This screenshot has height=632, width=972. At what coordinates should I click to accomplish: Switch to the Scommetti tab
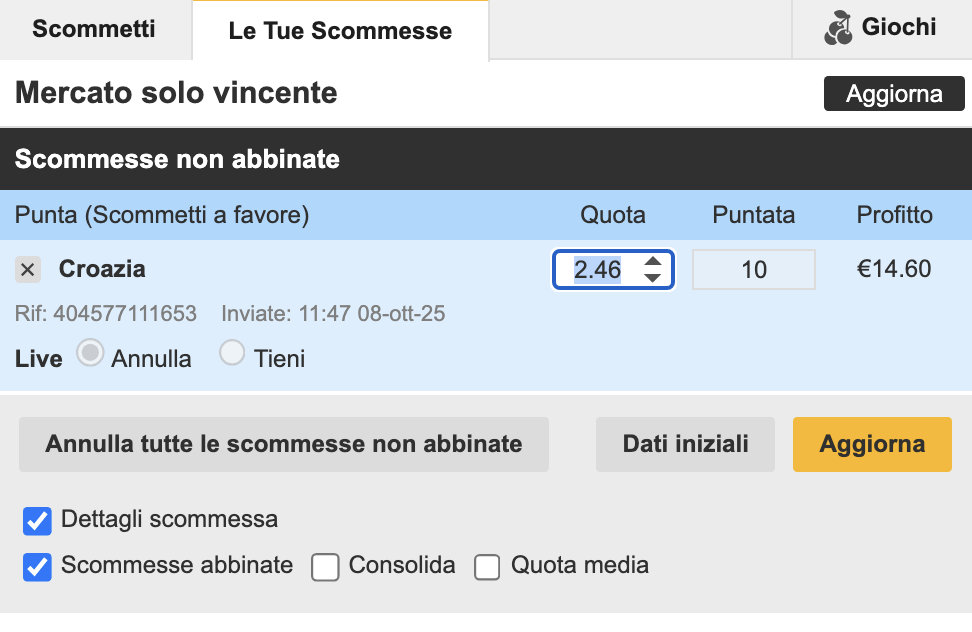pos(94,29)
